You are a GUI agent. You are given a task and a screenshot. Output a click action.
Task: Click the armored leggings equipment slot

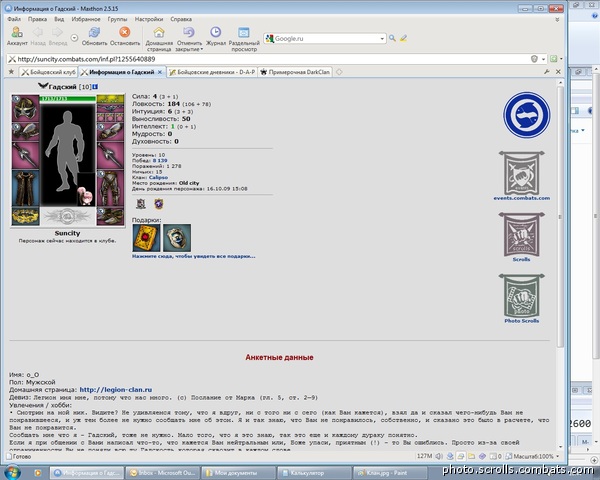(110, 188)
